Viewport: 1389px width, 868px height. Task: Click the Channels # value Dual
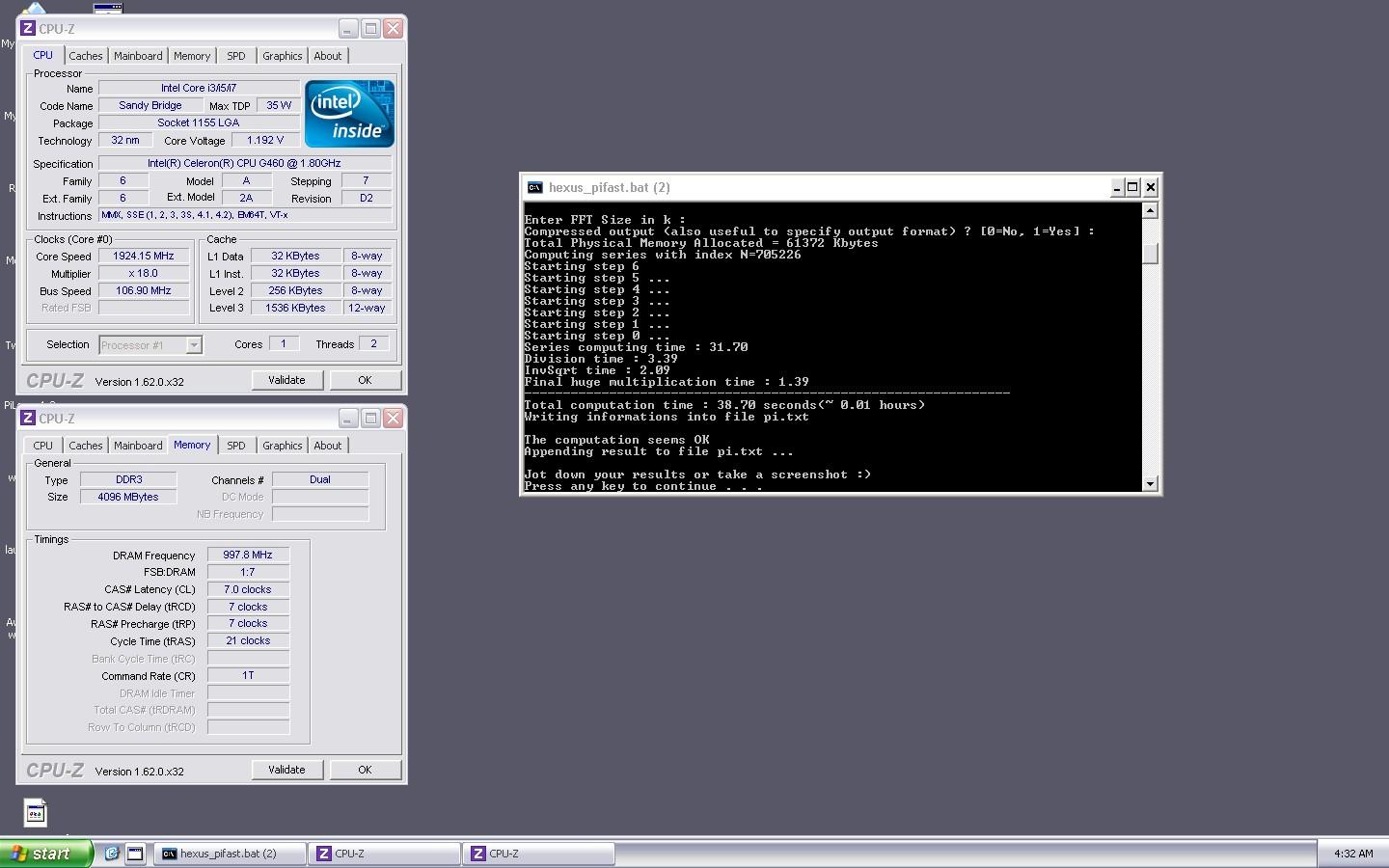pyautogui.click(x=320, y=479)
